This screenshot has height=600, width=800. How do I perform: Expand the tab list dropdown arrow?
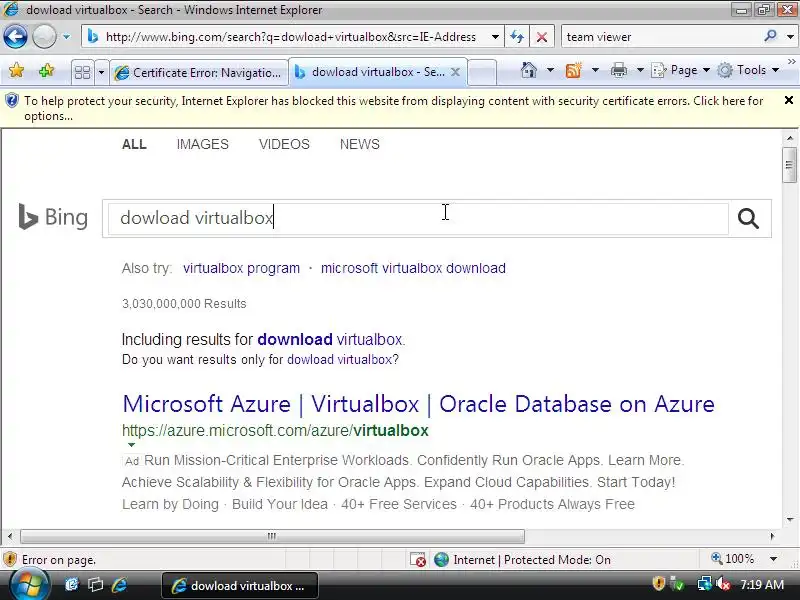click(101, 72)
